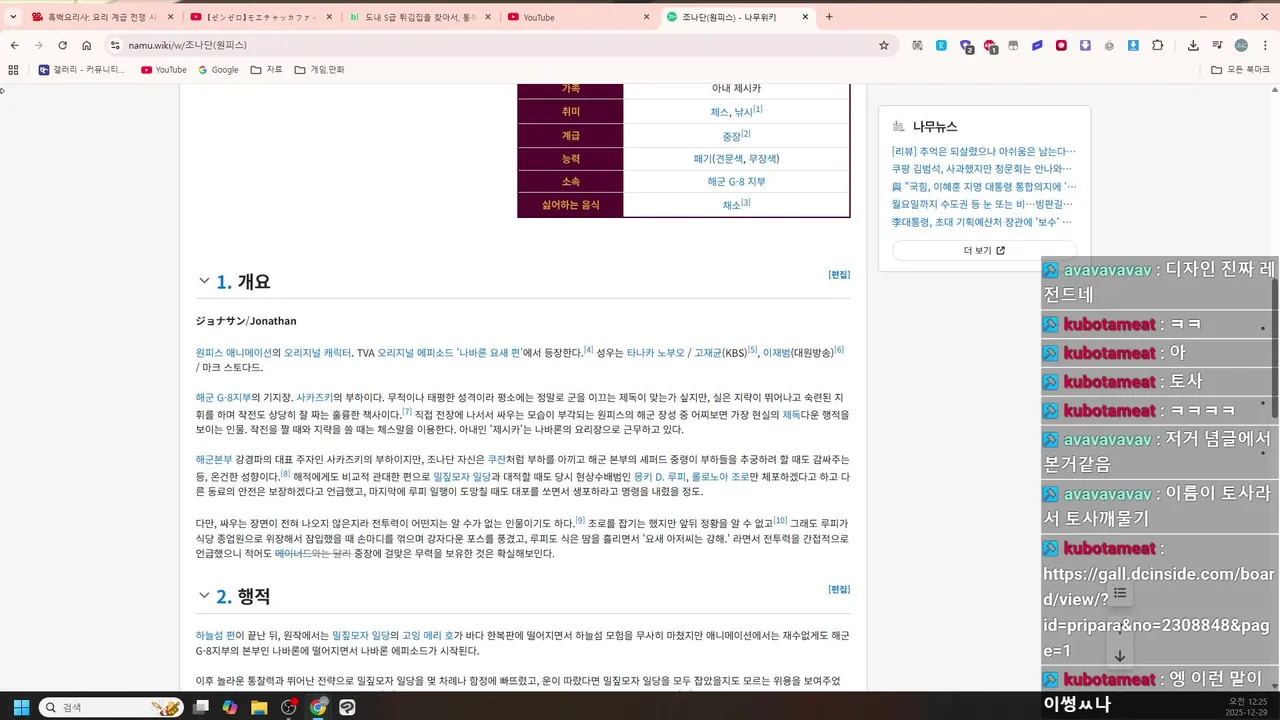The width and height of the screenshot is (1280, 720).
Task: Open the YouTube bookmark
Action: click(x=164, y=70)
